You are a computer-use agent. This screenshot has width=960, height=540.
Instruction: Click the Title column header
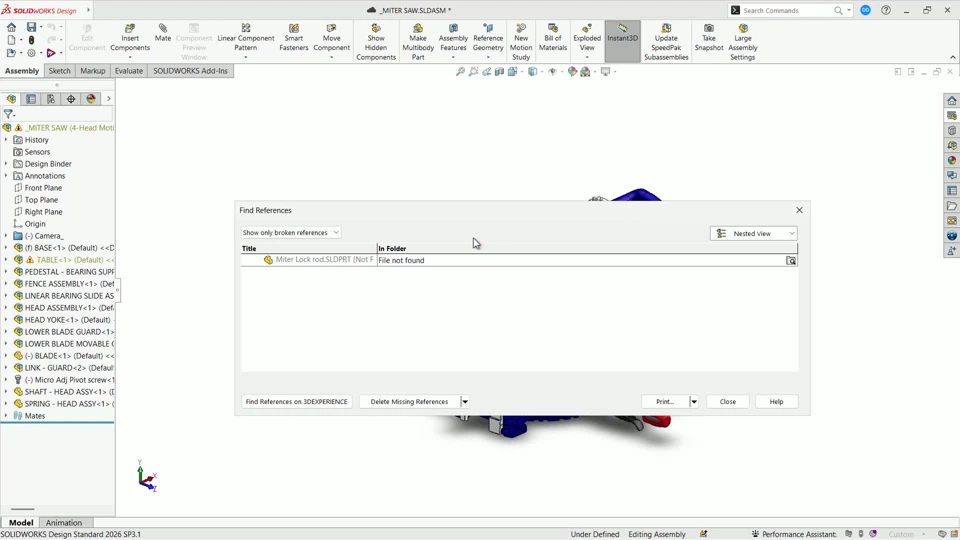(x=309, y=249)
